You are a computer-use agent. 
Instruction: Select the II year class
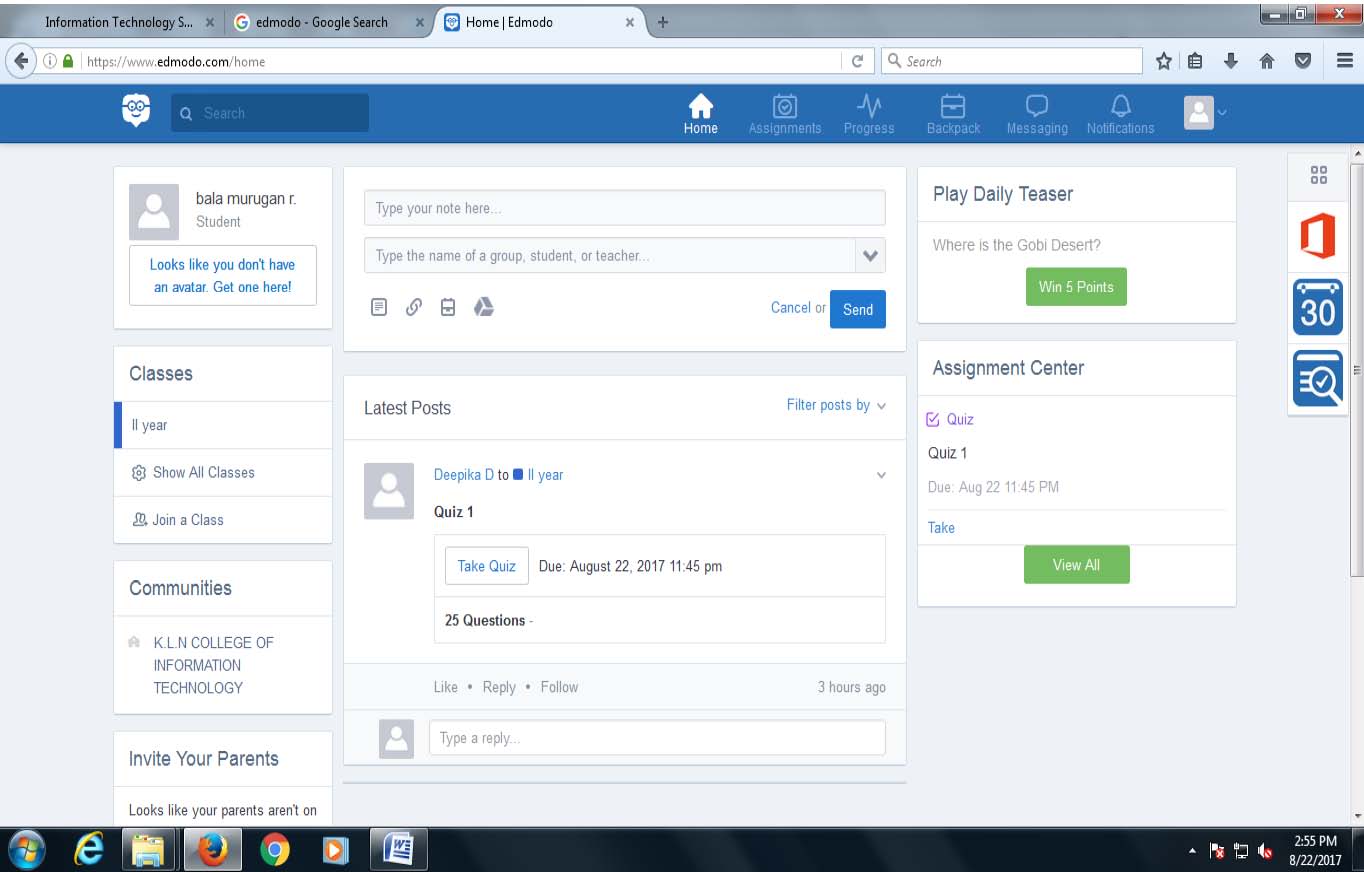[223, 425]
